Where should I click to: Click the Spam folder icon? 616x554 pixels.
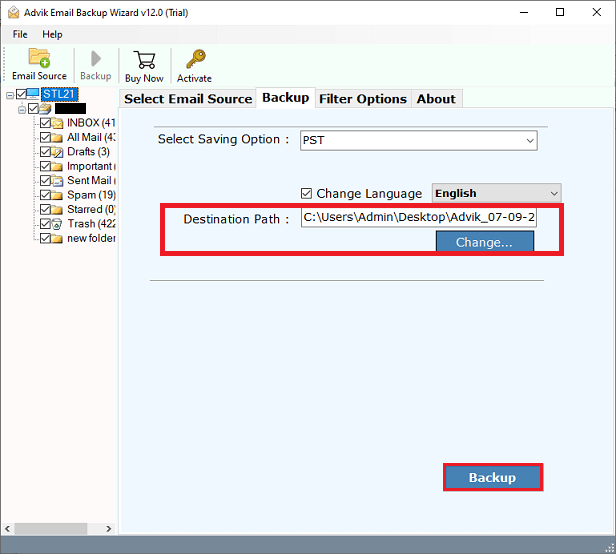(x=57, y=195)
